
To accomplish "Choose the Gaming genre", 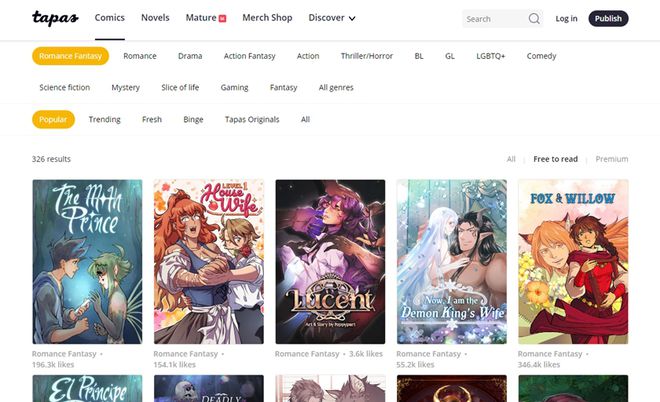I will point(234,88).
